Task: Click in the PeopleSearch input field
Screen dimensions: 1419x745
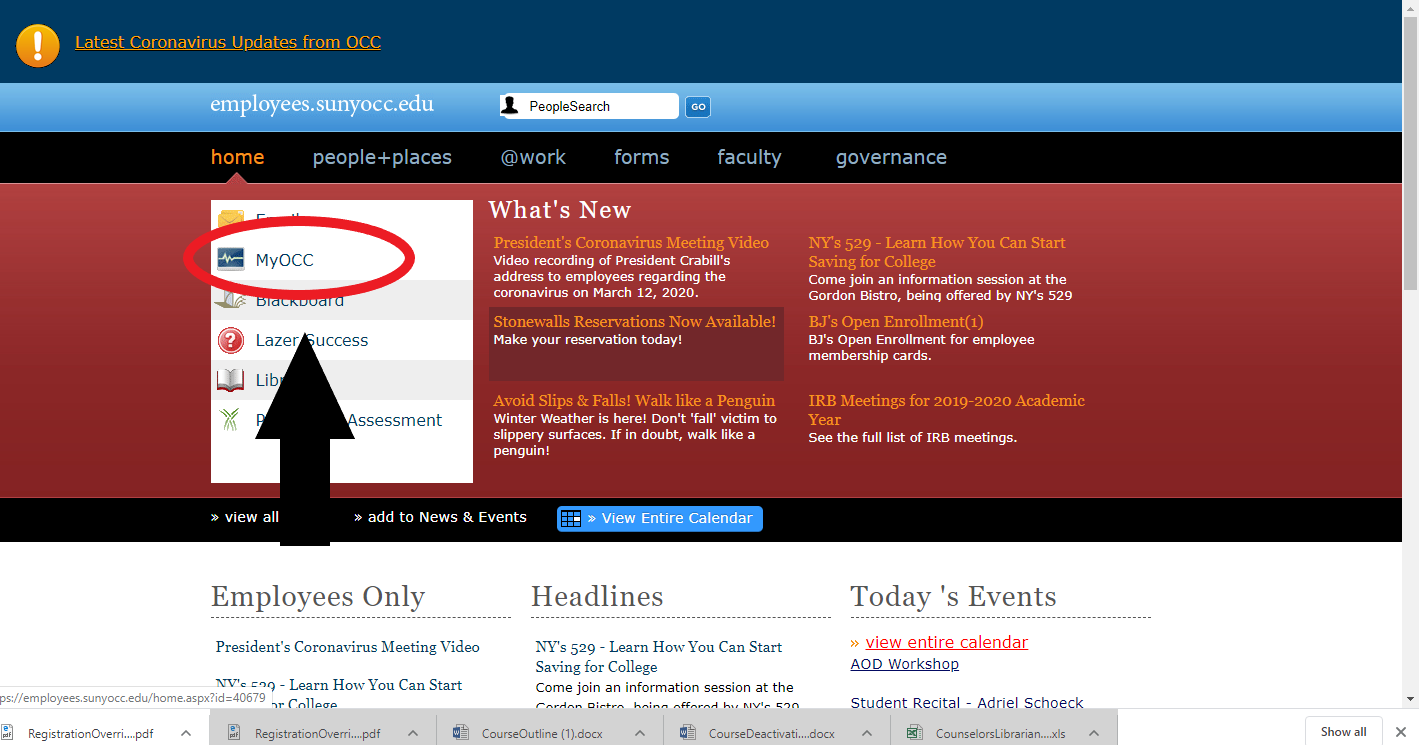Action: 600,106
